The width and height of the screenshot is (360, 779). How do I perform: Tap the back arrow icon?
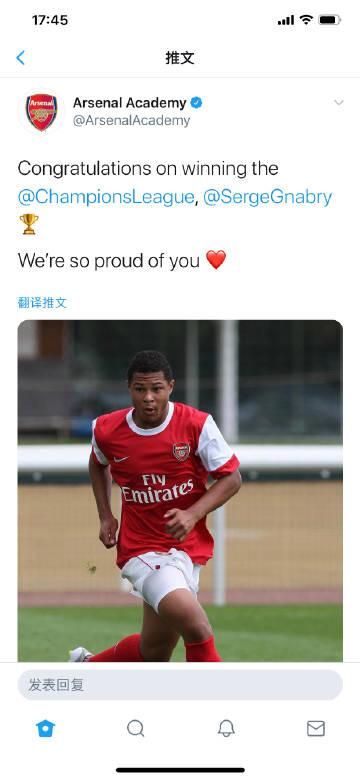tap(20, 58)
